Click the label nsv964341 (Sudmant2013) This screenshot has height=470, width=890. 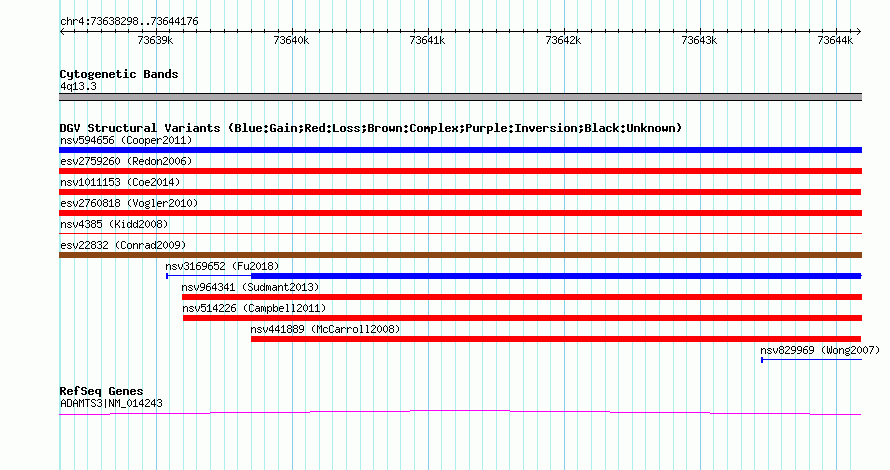pyautogui.click(x=250, y=287)
